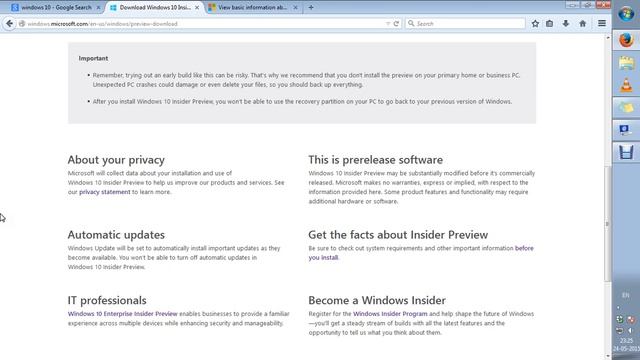Close the Download Windows 10 Insider tab
The height and width of the screenshot is (360, 640).
coord(197,7)
